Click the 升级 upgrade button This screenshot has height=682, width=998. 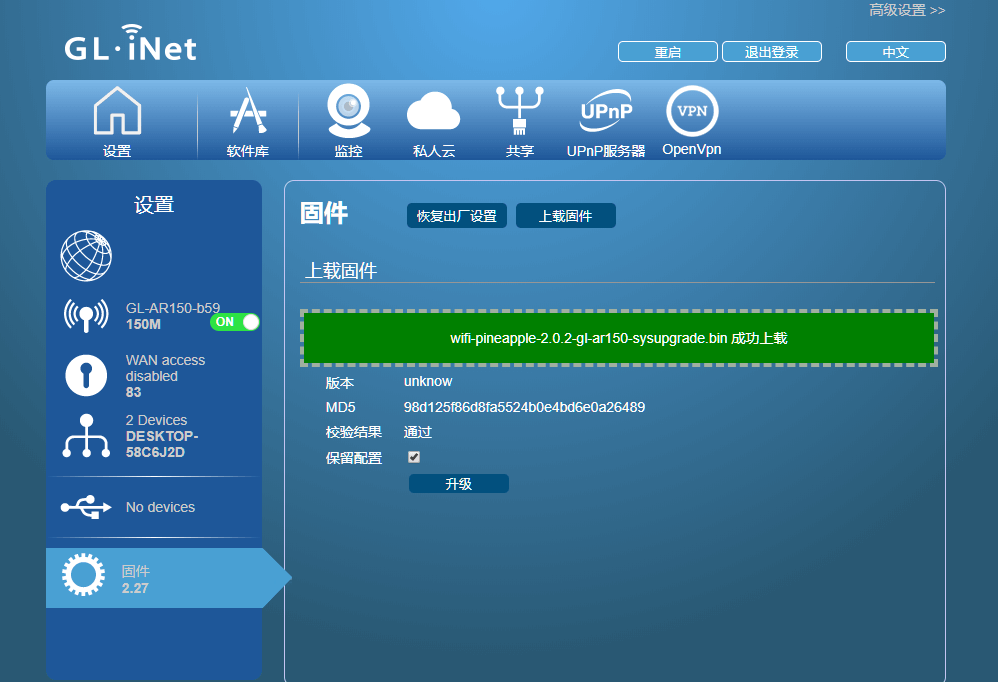[x=458, y=484]
